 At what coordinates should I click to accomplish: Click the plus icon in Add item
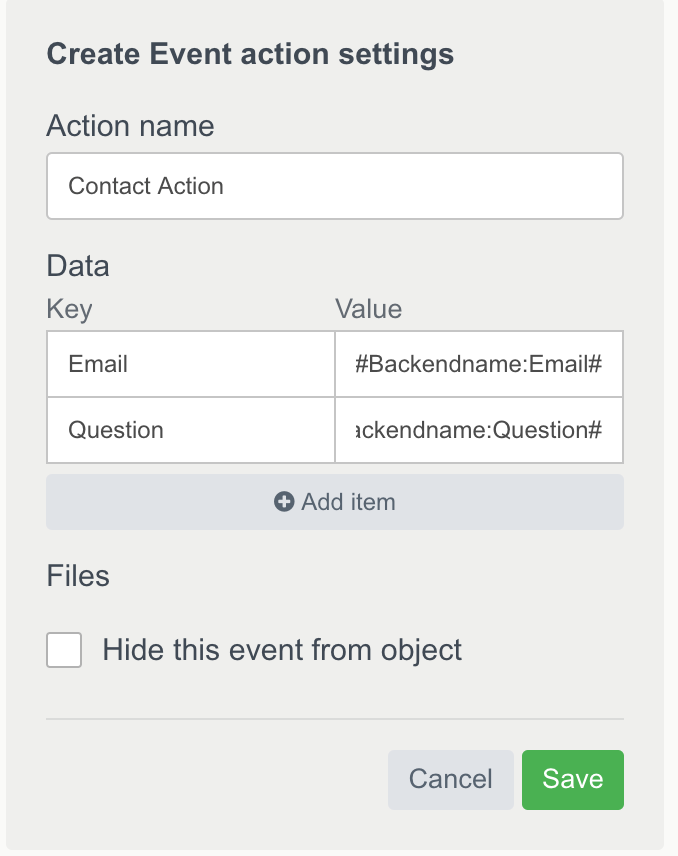point(284,502)
